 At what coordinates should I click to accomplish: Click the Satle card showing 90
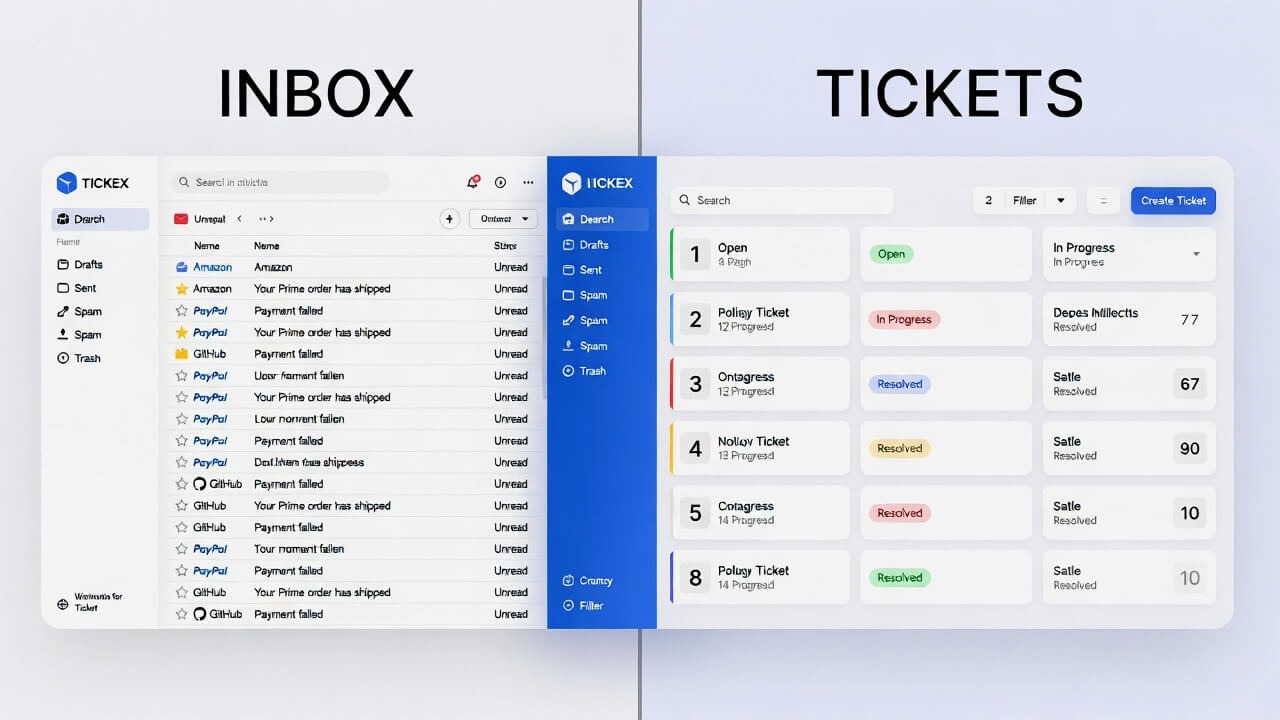1129,448
